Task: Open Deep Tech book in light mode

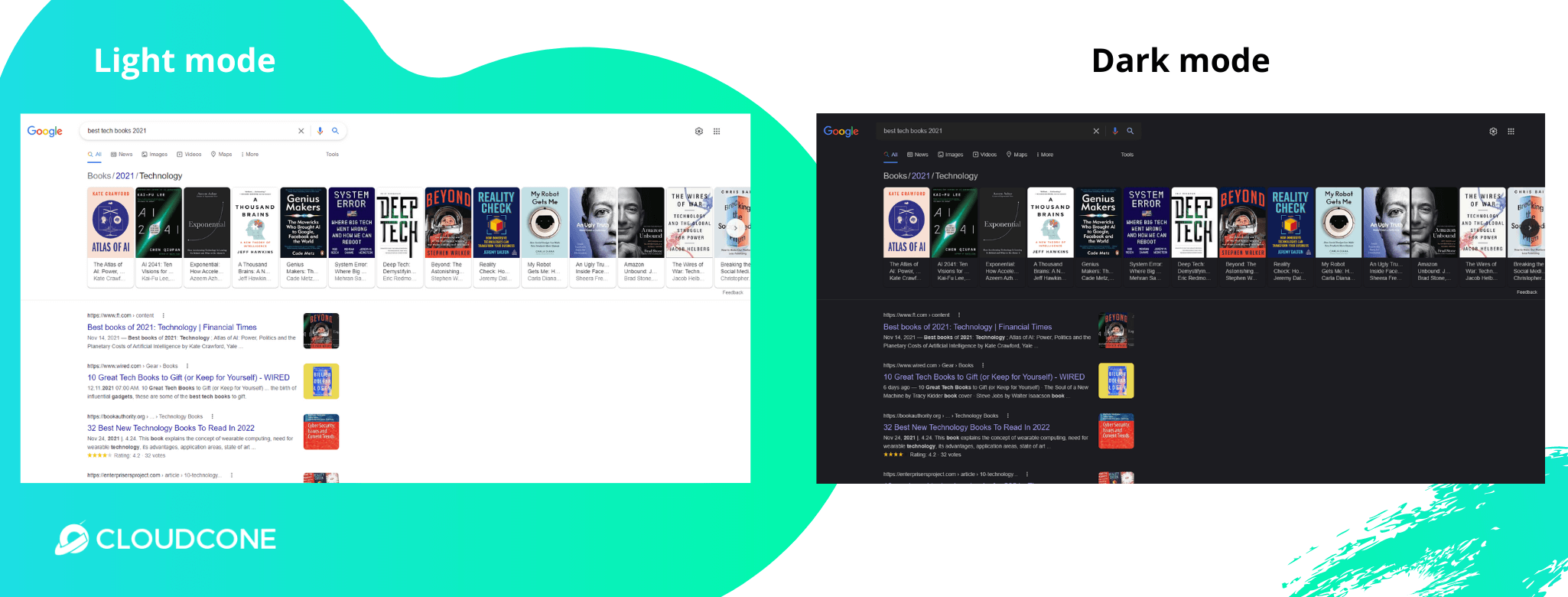Action: (x=400, y=236)
